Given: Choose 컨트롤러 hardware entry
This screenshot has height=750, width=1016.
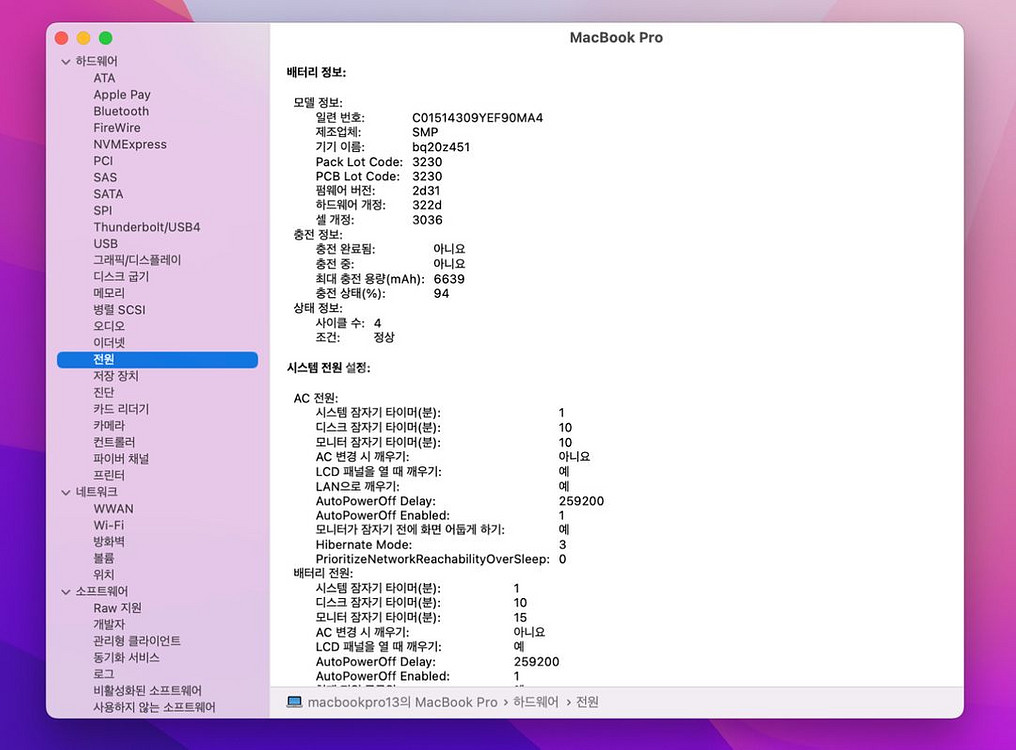Looking at the screenshot, I should tap(114, 442).
